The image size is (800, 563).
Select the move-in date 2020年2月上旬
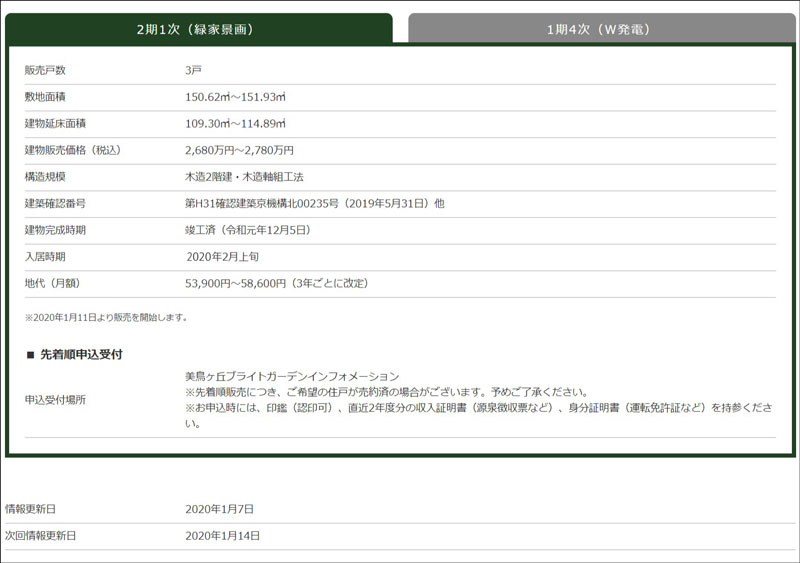pyautogui.click(x=222, y=257)
